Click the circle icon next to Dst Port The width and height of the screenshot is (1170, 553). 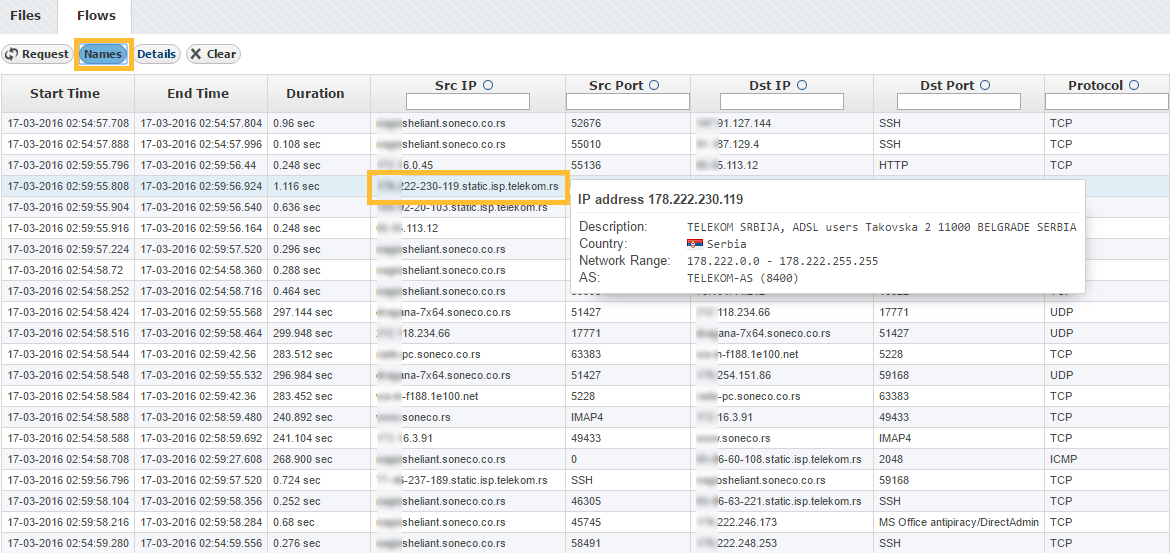pyautogui.click(x=985, y=86)
